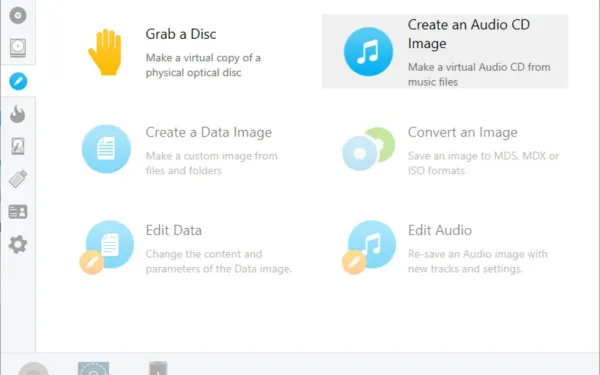Select the blue pencil Image Editor sidebar icon
600x375 pixels.
pos(18,81)
